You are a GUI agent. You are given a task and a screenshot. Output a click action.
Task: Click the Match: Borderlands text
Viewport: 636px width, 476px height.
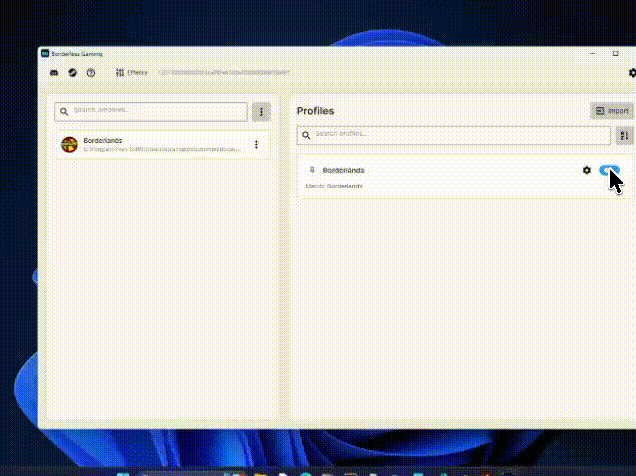click(x=334, y=186)
